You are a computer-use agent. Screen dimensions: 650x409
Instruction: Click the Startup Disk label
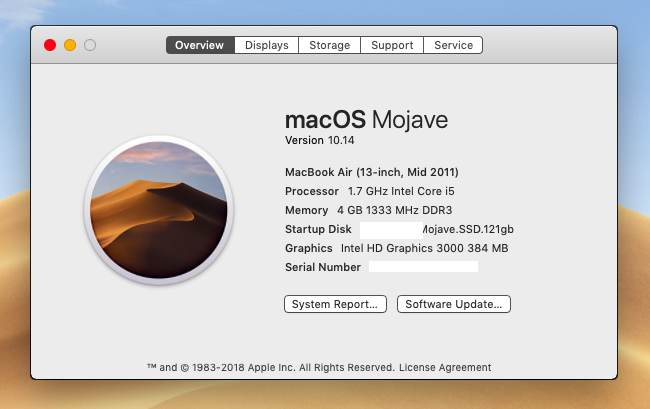318,229
